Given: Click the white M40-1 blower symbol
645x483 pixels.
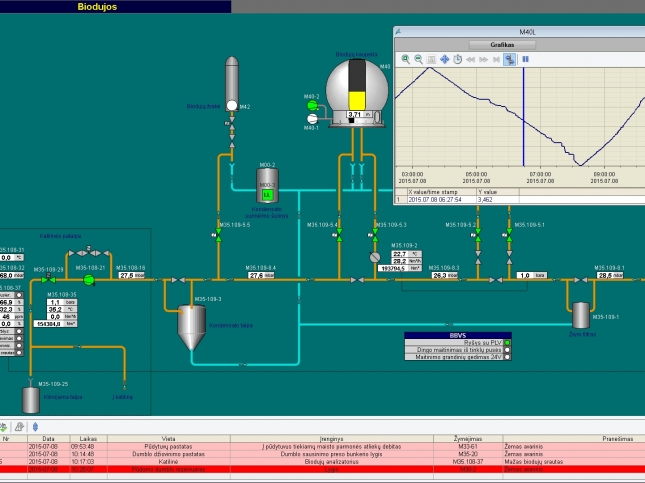Looking at the screenshot, I should coord(313,119).
